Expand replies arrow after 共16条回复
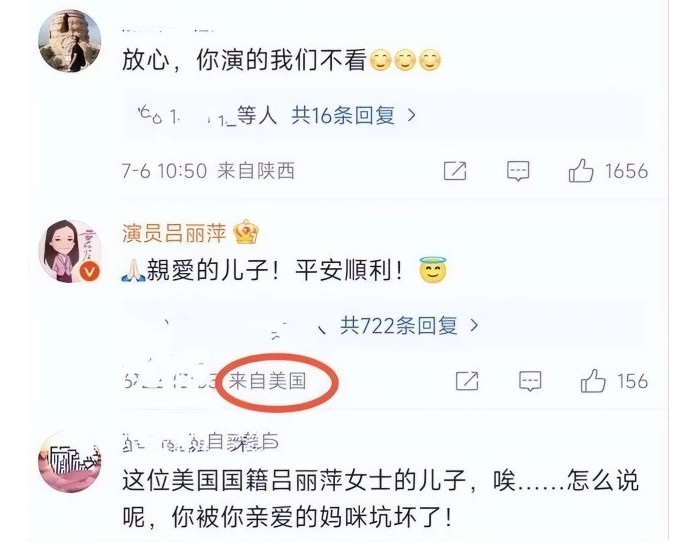The height and width of the screenshot is (546, 679). pos(411,115)
